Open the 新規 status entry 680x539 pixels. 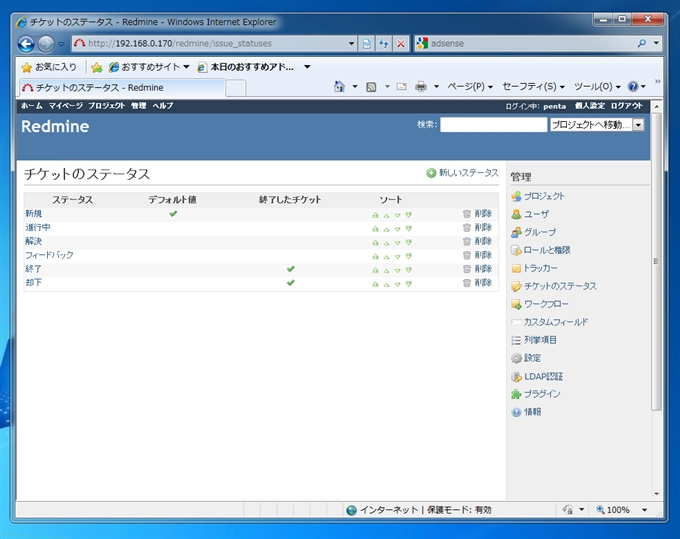(33, 213)
